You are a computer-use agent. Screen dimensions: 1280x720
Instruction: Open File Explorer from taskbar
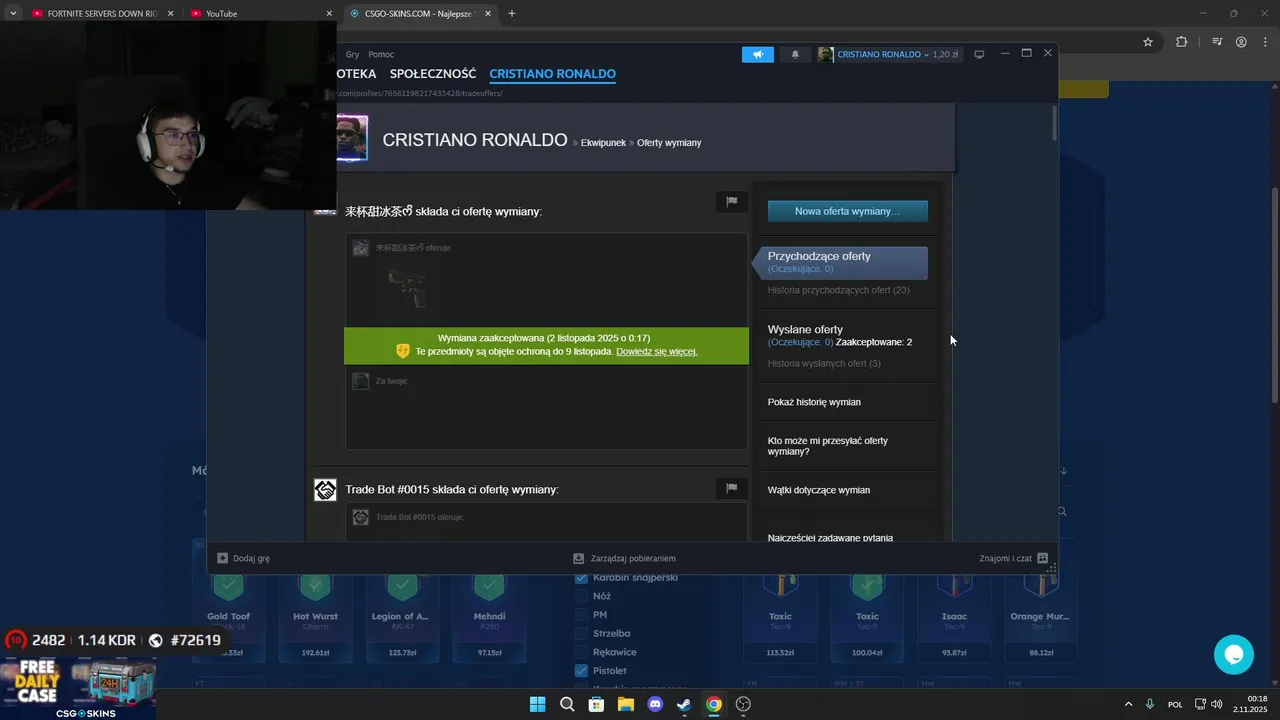pos(626,704)
